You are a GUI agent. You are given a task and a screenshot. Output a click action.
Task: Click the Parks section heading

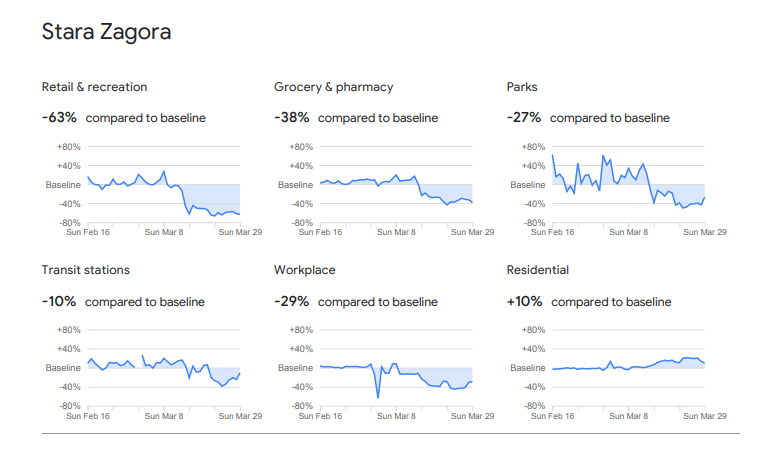coord(523,87)
